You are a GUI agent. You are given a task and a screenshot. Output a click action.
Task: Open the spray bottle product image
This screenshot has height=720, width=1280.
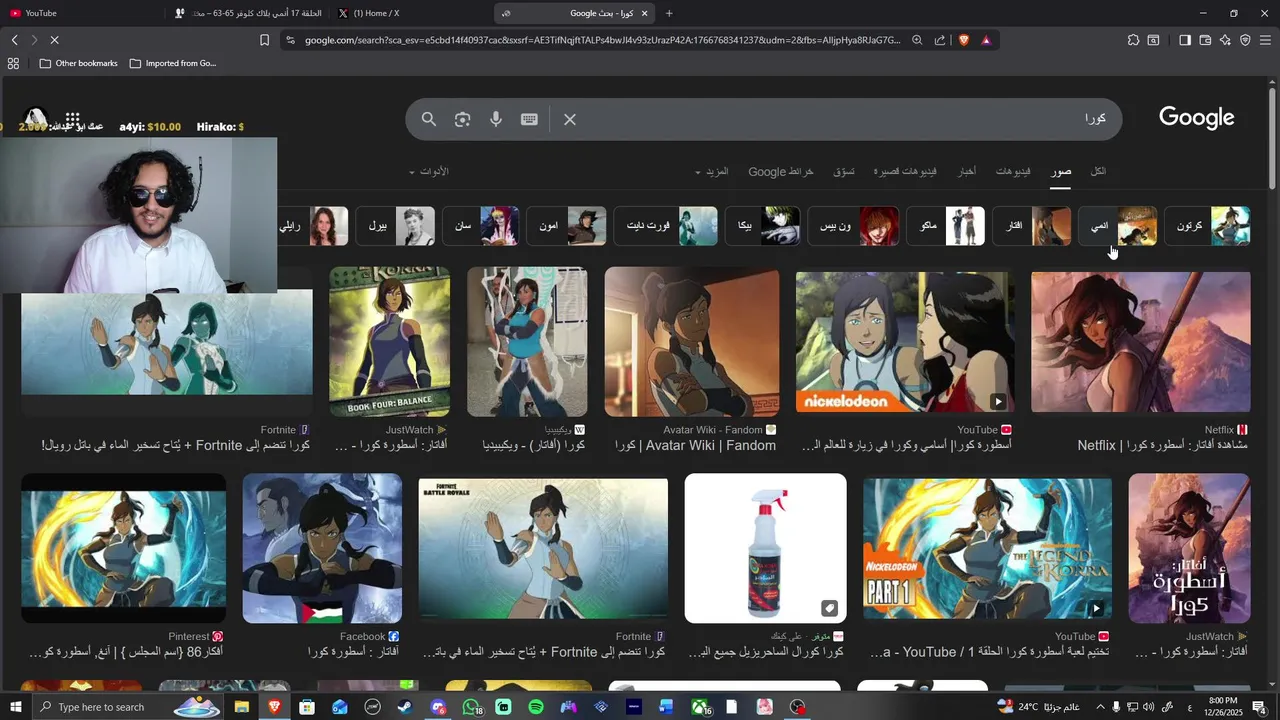766,548
